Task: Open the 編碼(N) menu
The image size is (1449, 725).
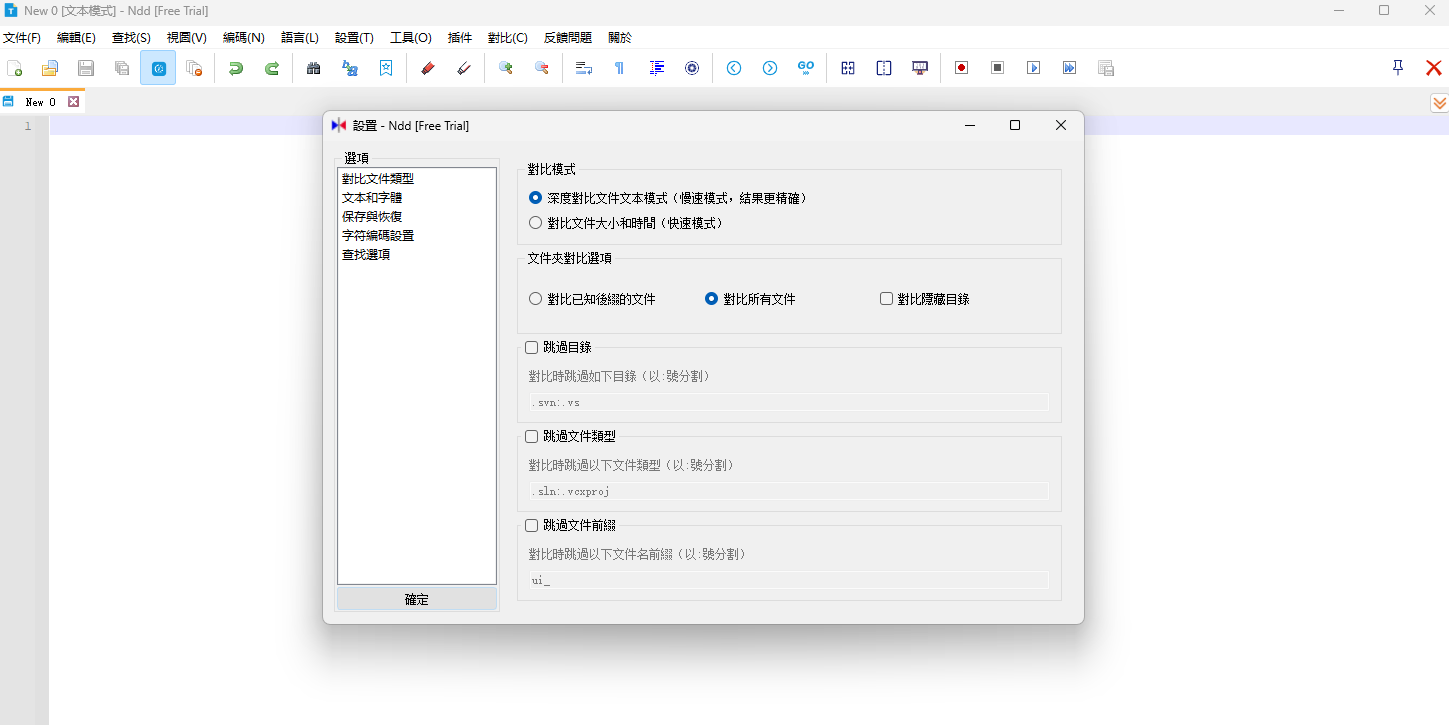Action: [243, 38]
